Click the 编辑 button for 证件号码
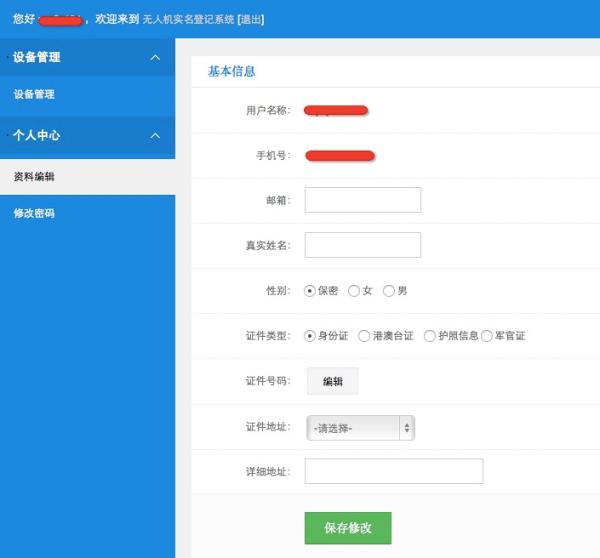This screenshot has width=600, height=558. (x=332, y=382)
